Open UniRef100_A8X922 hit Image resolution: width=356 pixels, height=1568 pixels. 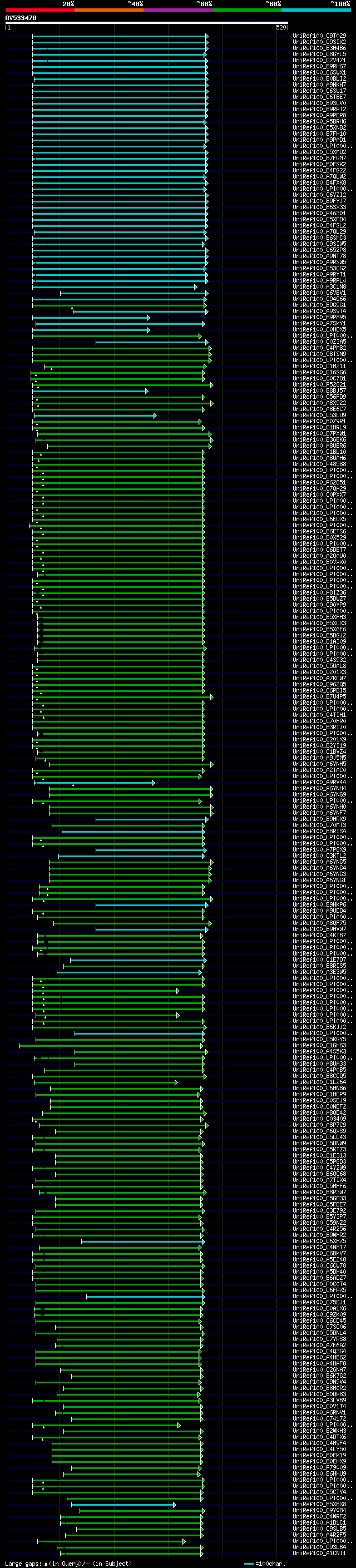point(319,403)
